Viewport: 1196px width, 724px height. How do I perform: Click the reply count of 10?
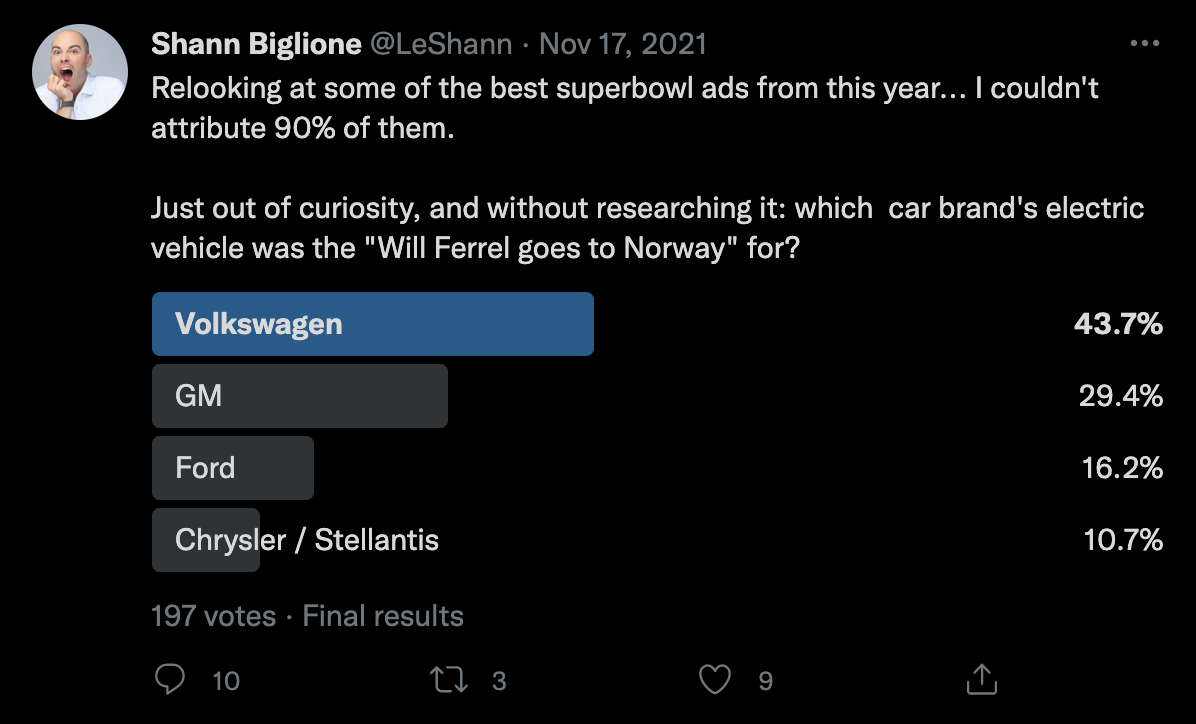click(x=227, y=681)
